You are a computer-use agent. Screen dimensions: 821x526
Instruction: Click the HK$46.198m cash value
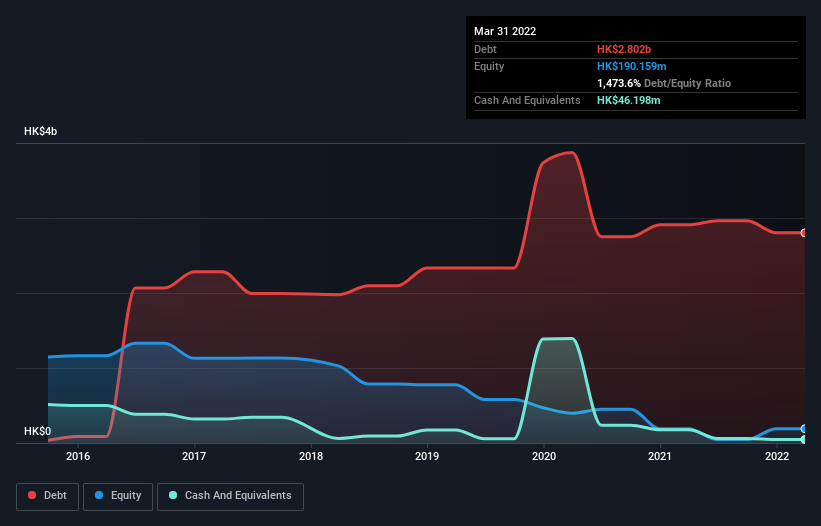click(628, 100)
